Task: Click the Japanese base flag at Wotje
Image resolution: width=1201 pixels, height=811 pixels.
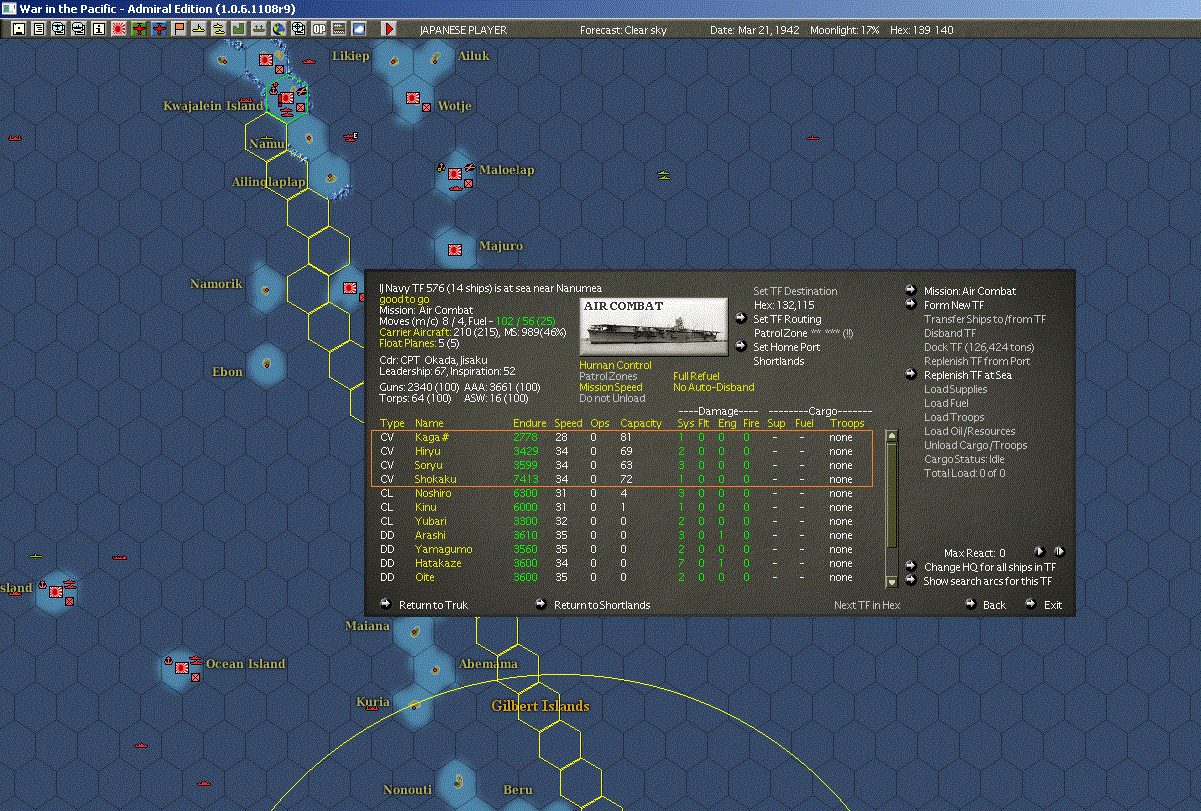Action: [x=412, y=98]
